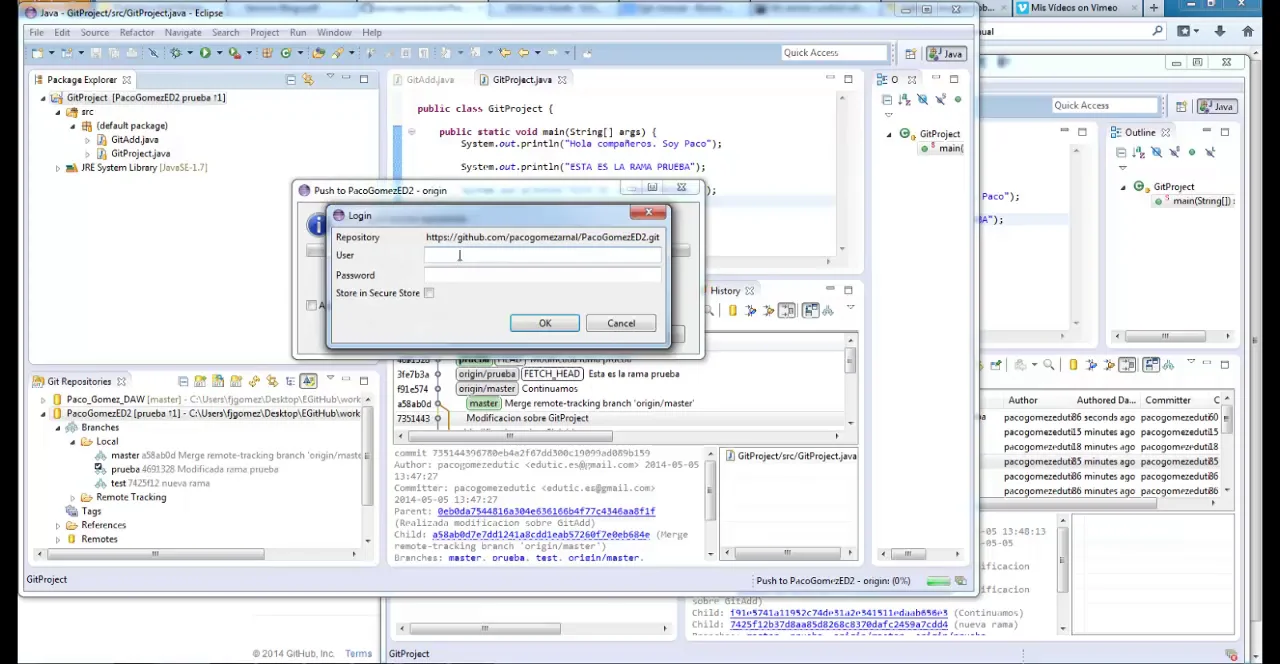
Task: Open the File menu
Action: pyautogui.click(x=36, y=33)
